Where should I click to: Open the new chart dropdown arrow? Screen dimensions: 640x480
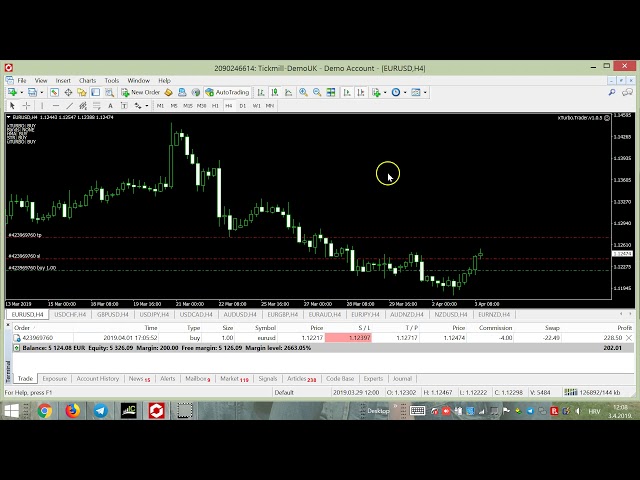coord(19,92)
